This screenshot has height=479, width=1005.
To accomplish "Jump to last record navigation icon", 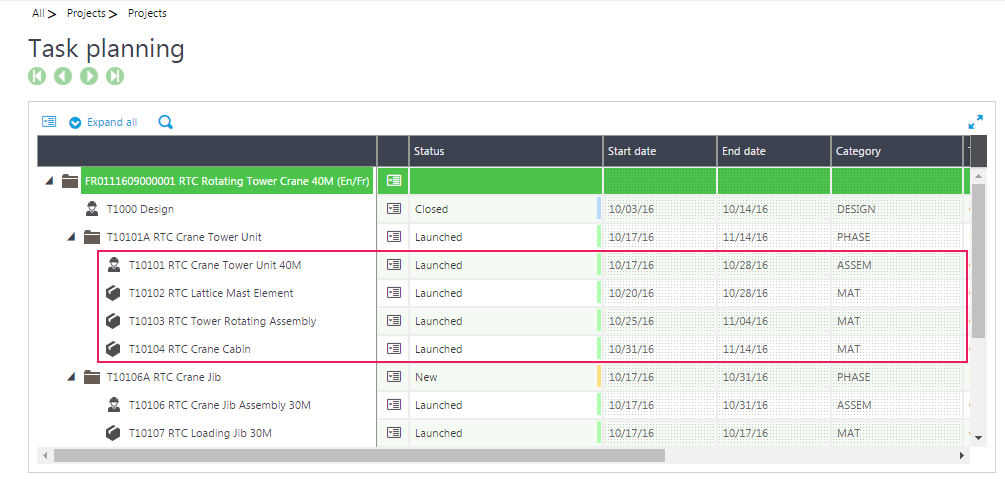I will point(115,76).
